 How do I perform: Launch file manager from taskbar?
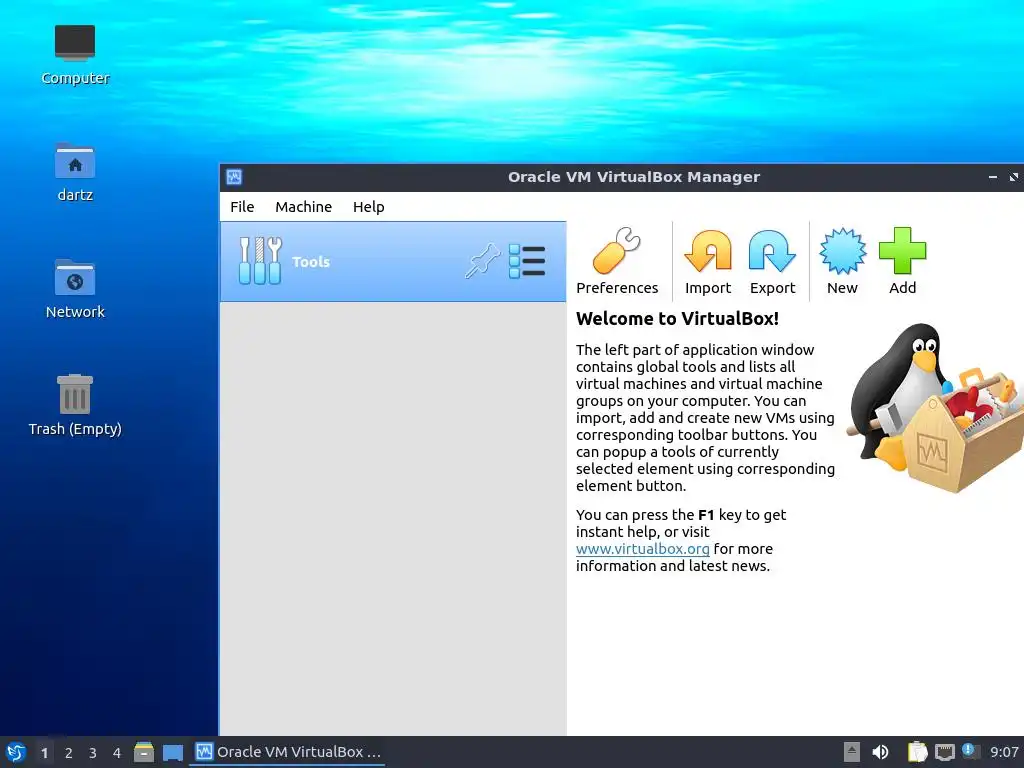tap(144, 752)
